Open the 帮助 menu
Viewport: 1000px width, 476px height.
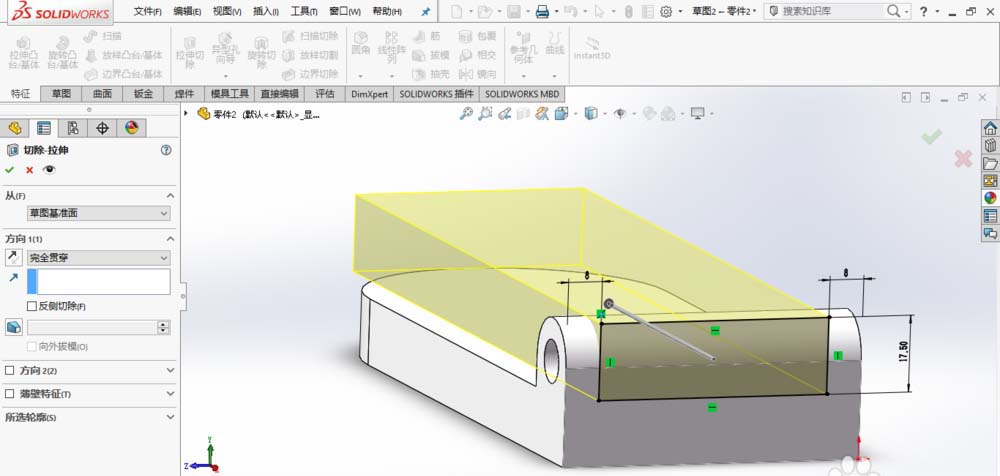coord(387,11)
